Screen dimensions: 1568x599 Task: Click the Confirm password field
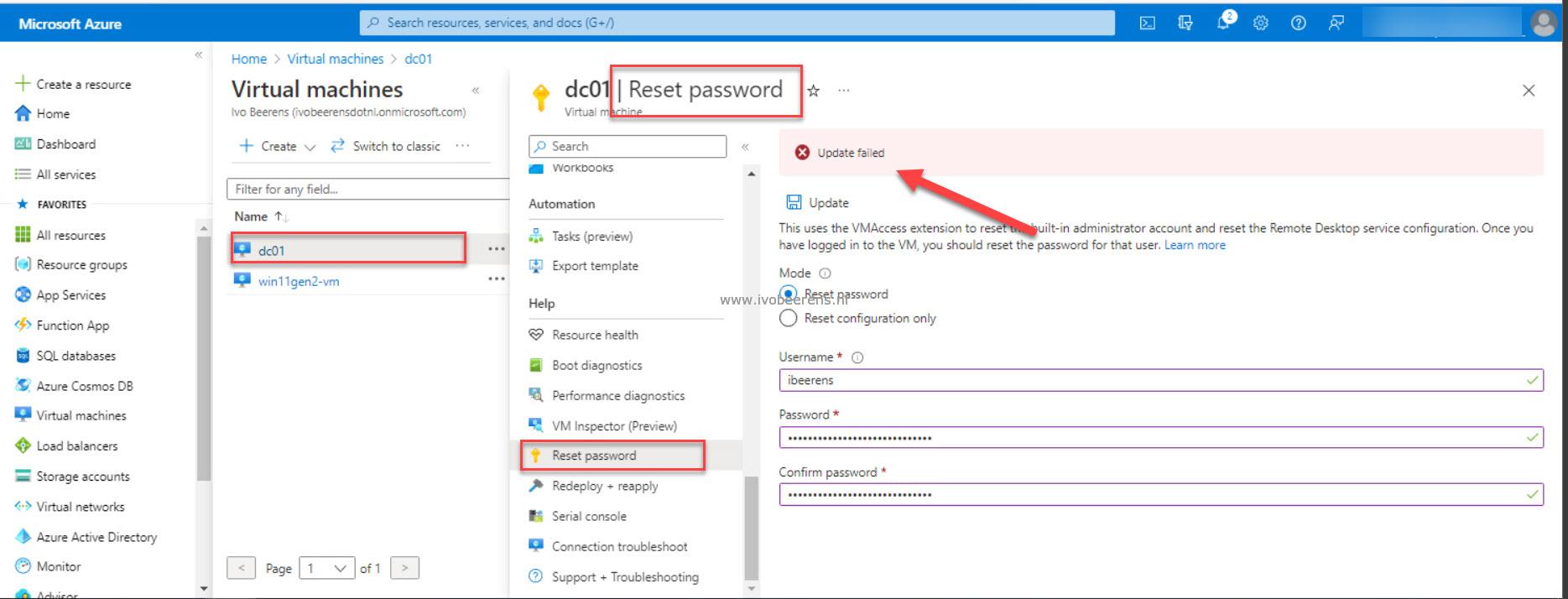(1161, 494)
